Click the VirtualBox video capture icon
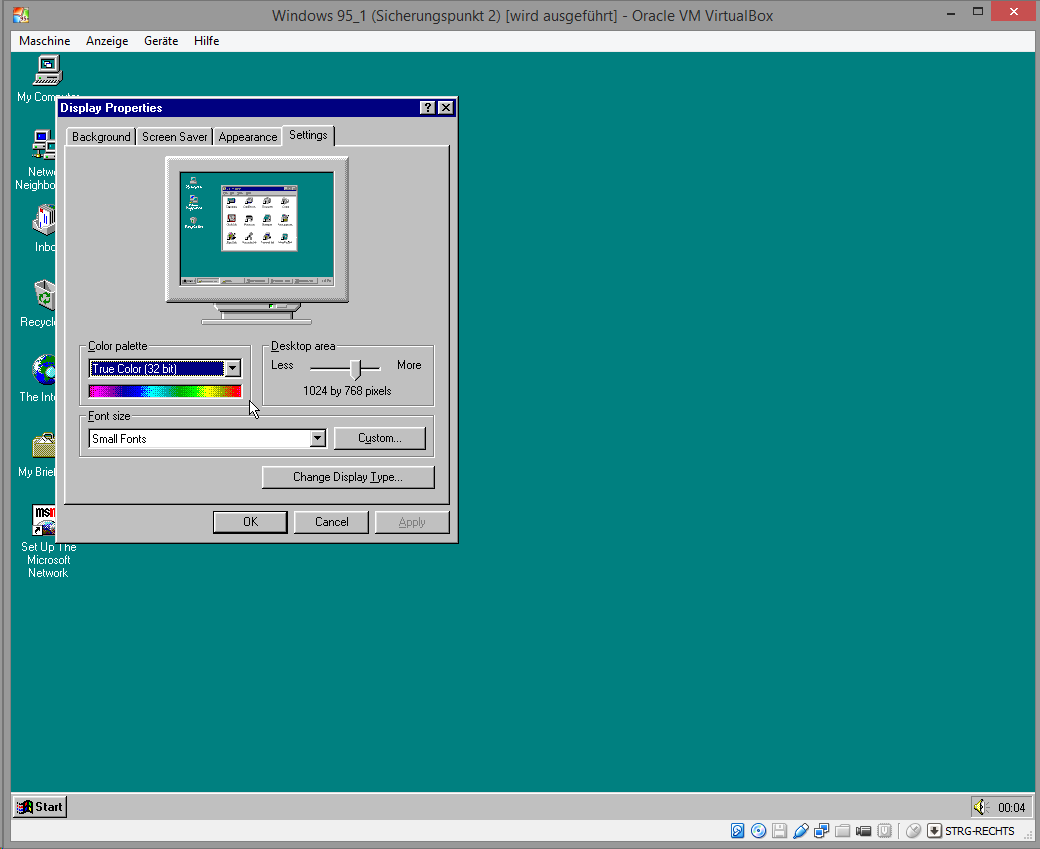Screen dimensions: 1040x849 pos(864,830)
